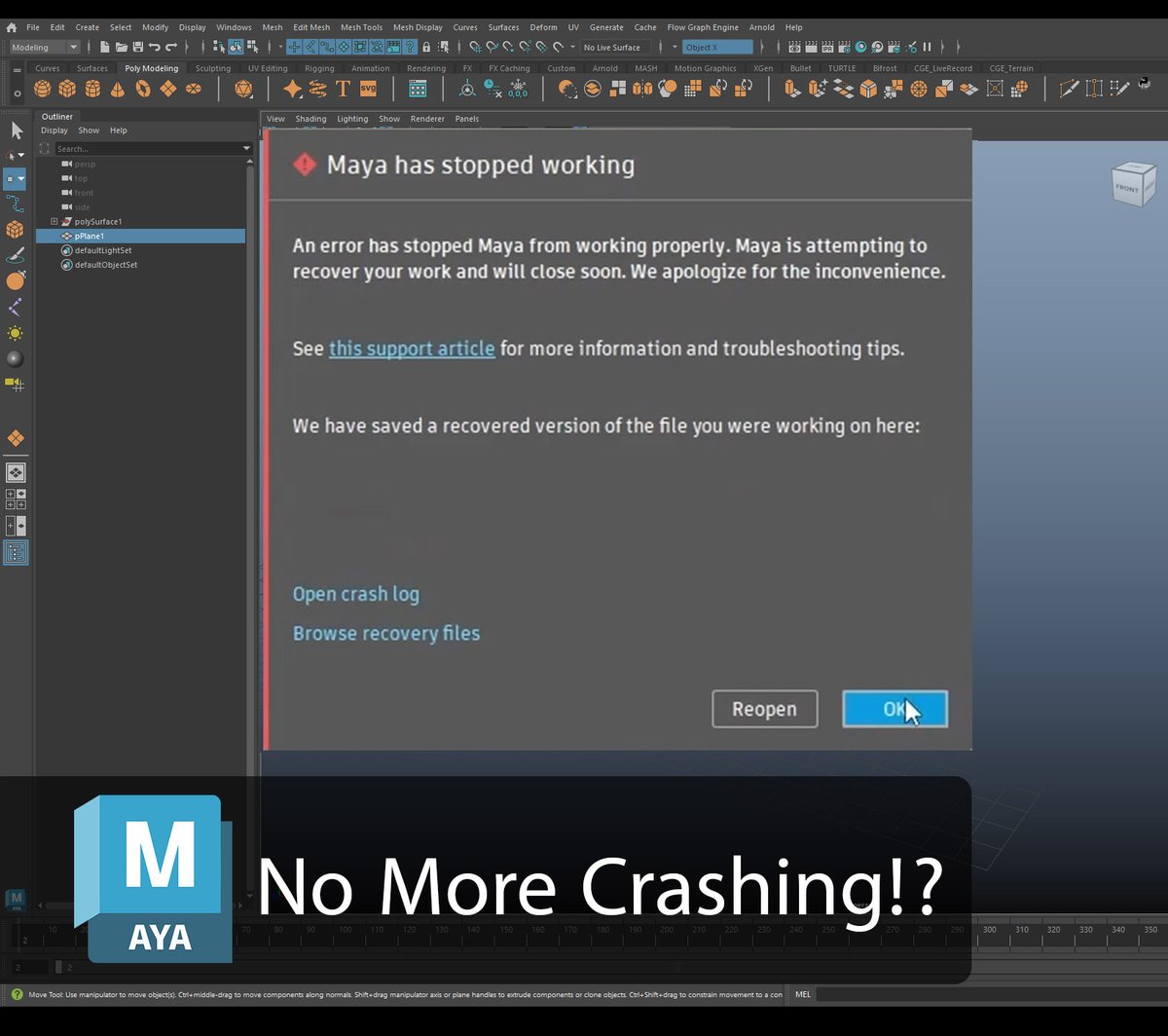This screenshot has width=1168, height=1036.
Task: Open the Deform menu
Action: 543,27
